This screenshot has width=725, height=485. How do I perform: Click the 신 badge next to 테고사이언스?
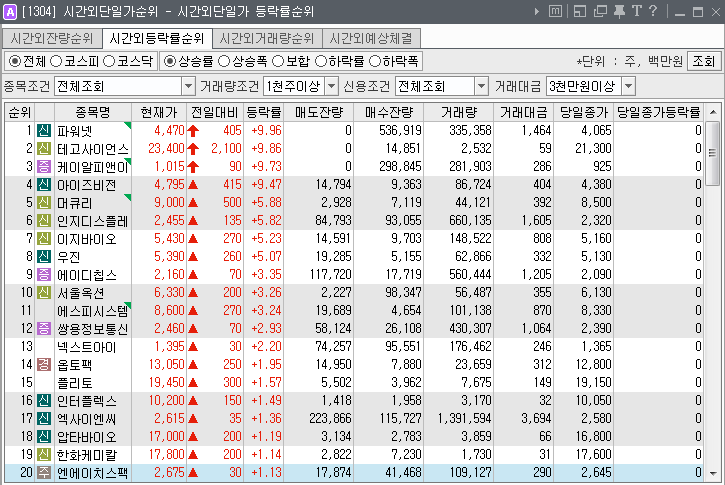[44, 148]
